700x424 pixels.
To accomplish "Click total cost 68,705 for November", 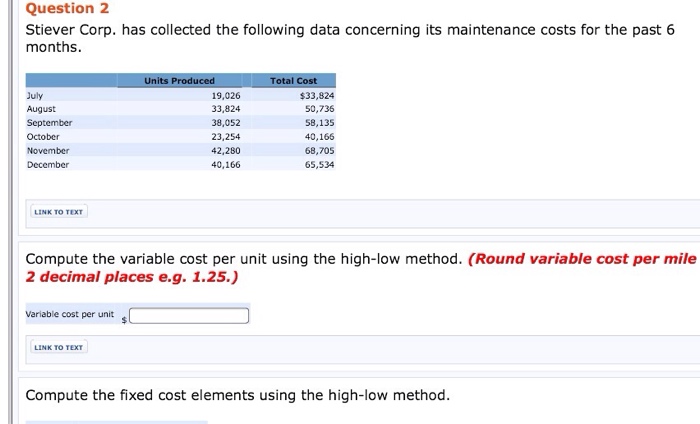I will tap(320, 150).
